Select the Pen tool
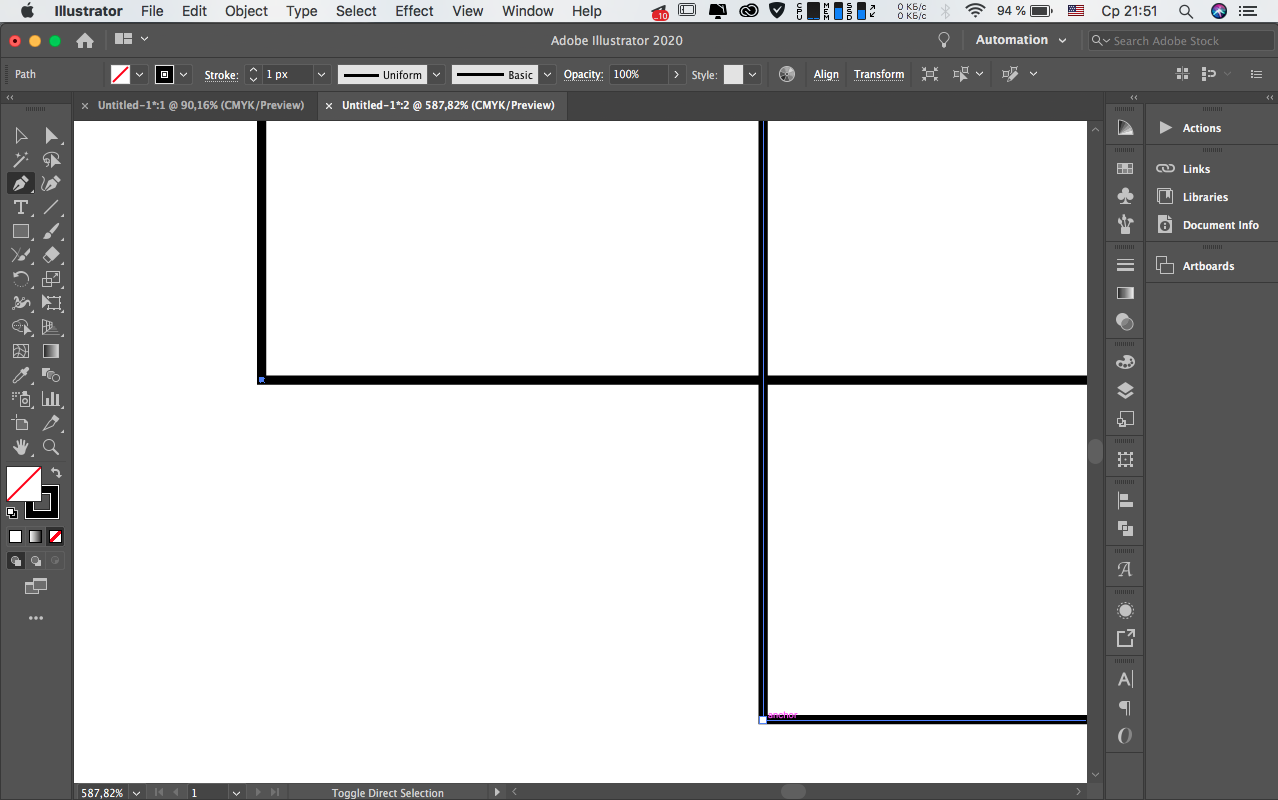The image size is (1278, 800). (20, 183)
